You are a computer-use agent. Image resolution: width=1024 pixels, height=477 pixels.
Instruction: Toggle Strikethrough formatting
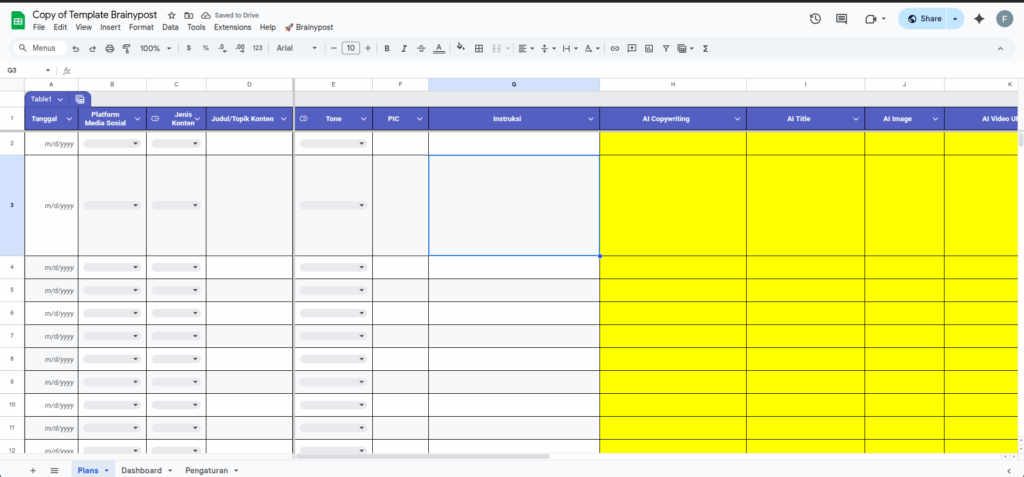(421, 48)
